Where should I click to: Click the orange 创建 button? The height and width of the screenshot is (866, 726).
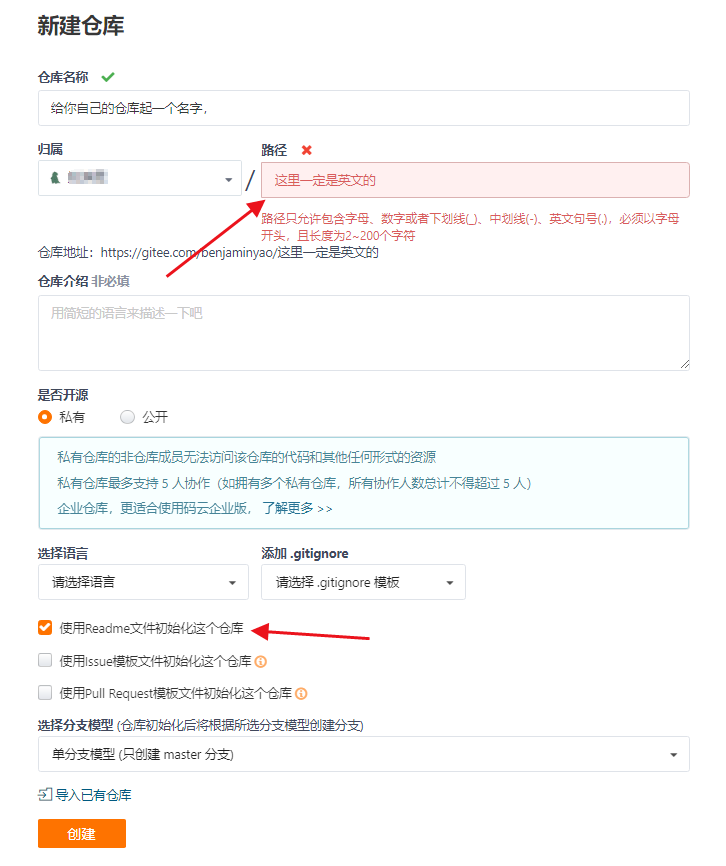pos(82,834)
